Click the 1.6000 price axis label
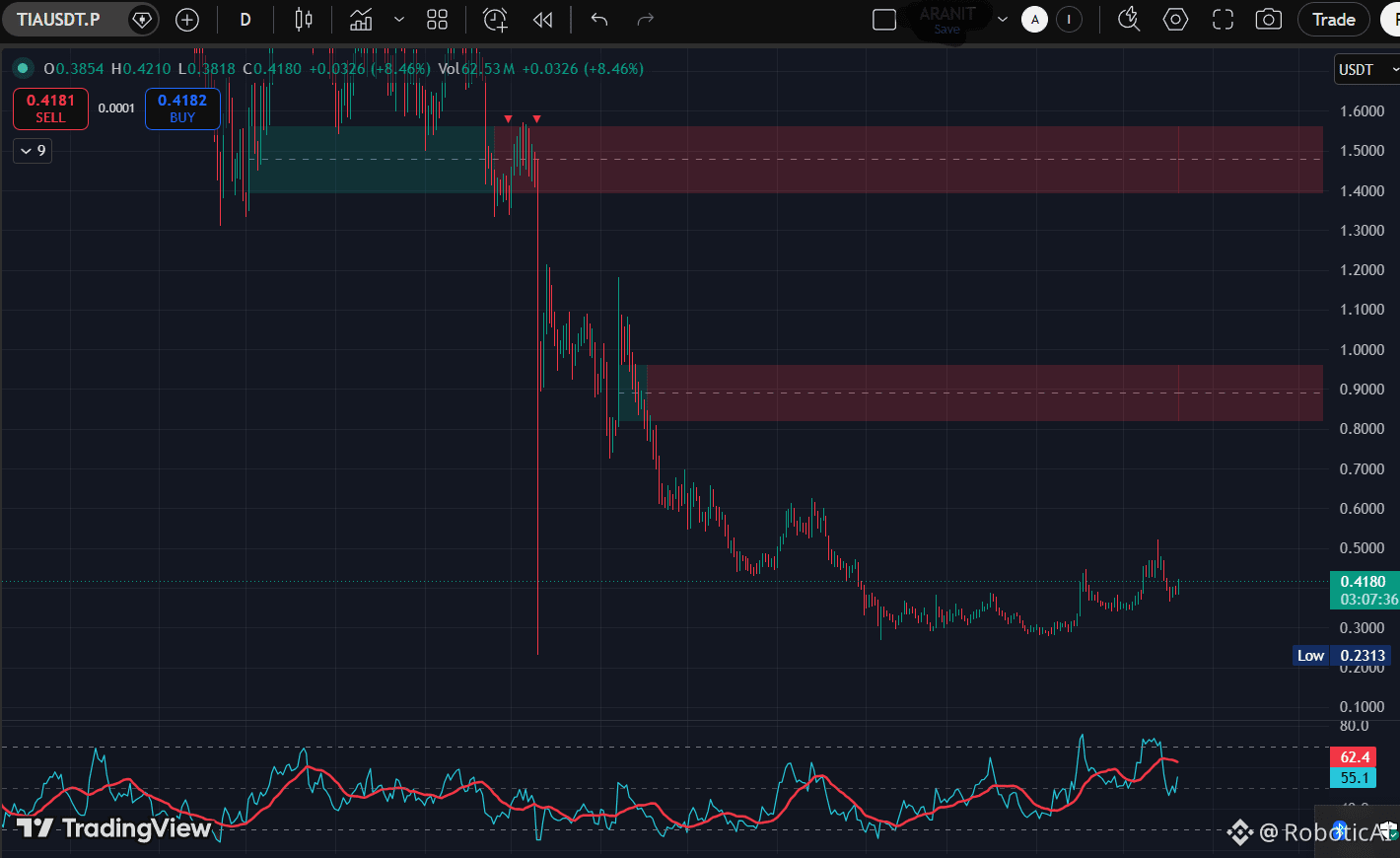 [x=1362, y=111]
